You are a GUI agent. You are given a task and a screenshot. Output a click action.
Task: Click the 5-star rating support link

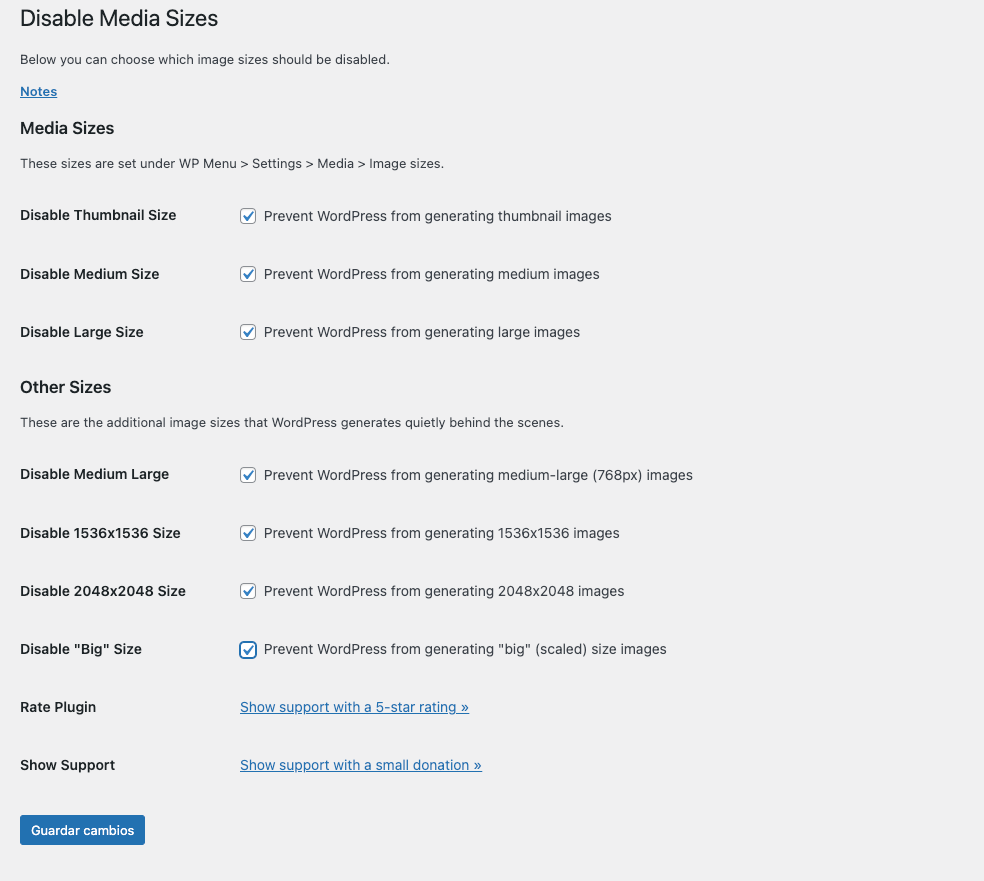pos(354,707)
